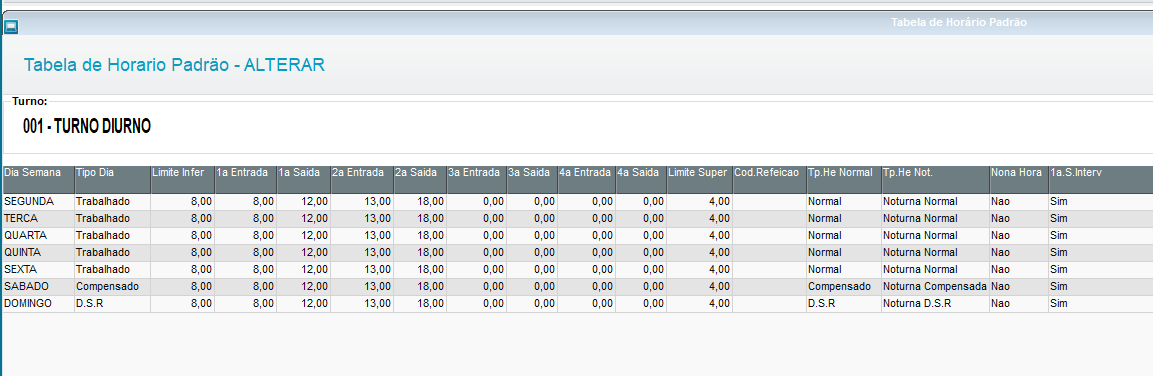Select the 1a Saida column header
Viewport: 1153px width, 376px height.
point(304,180)
